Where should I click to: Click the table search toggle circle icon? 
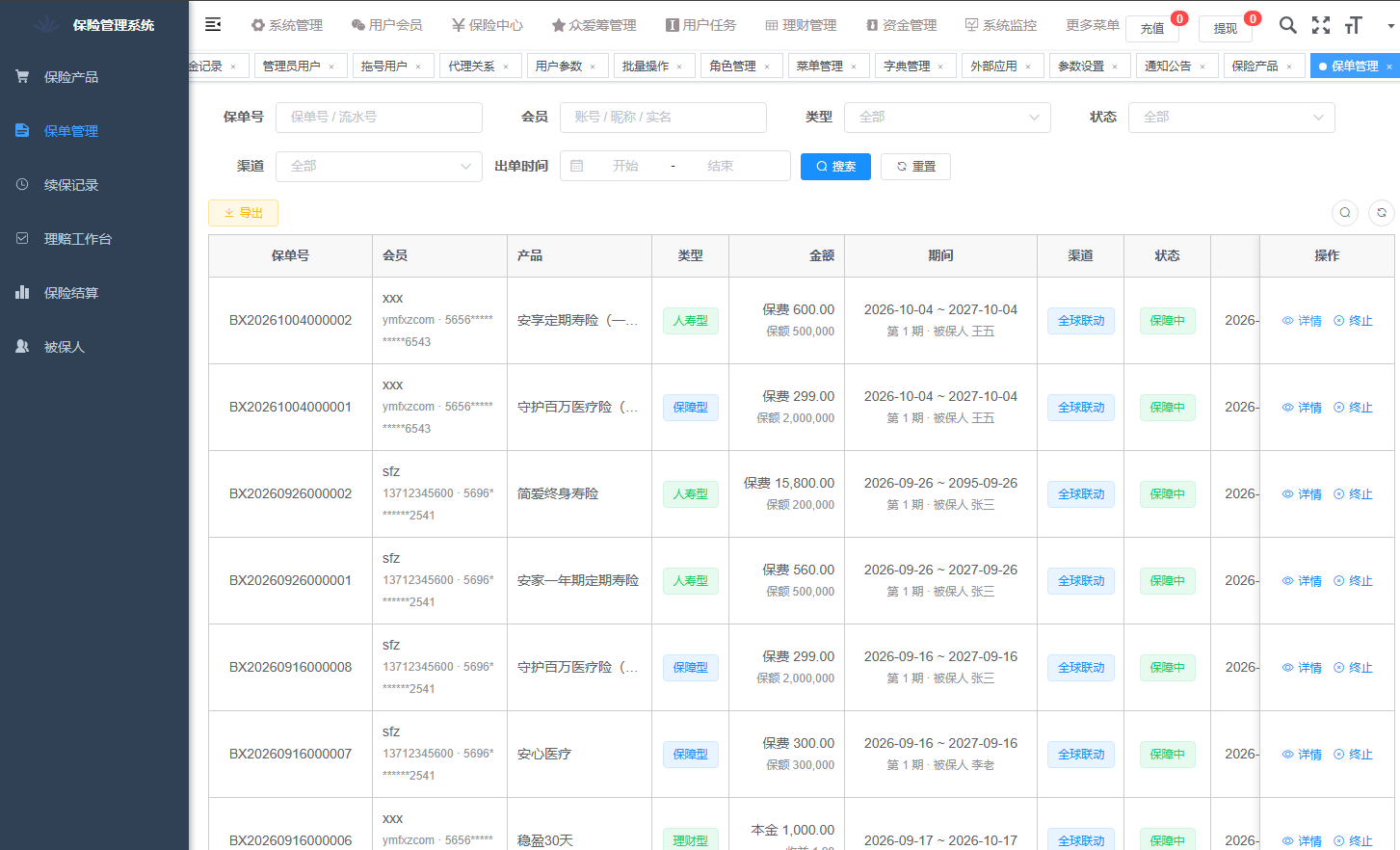click(x=1345, y=213)
